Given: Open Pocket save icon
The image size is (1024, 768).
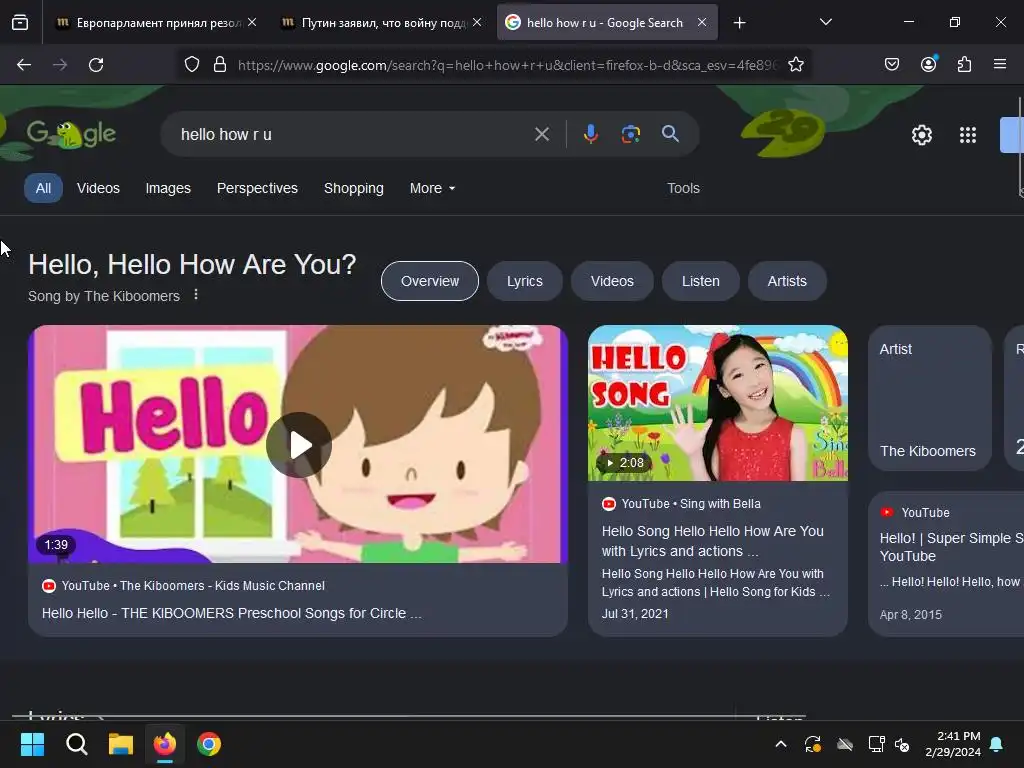Looking at the screenshot, I should 891,65.
